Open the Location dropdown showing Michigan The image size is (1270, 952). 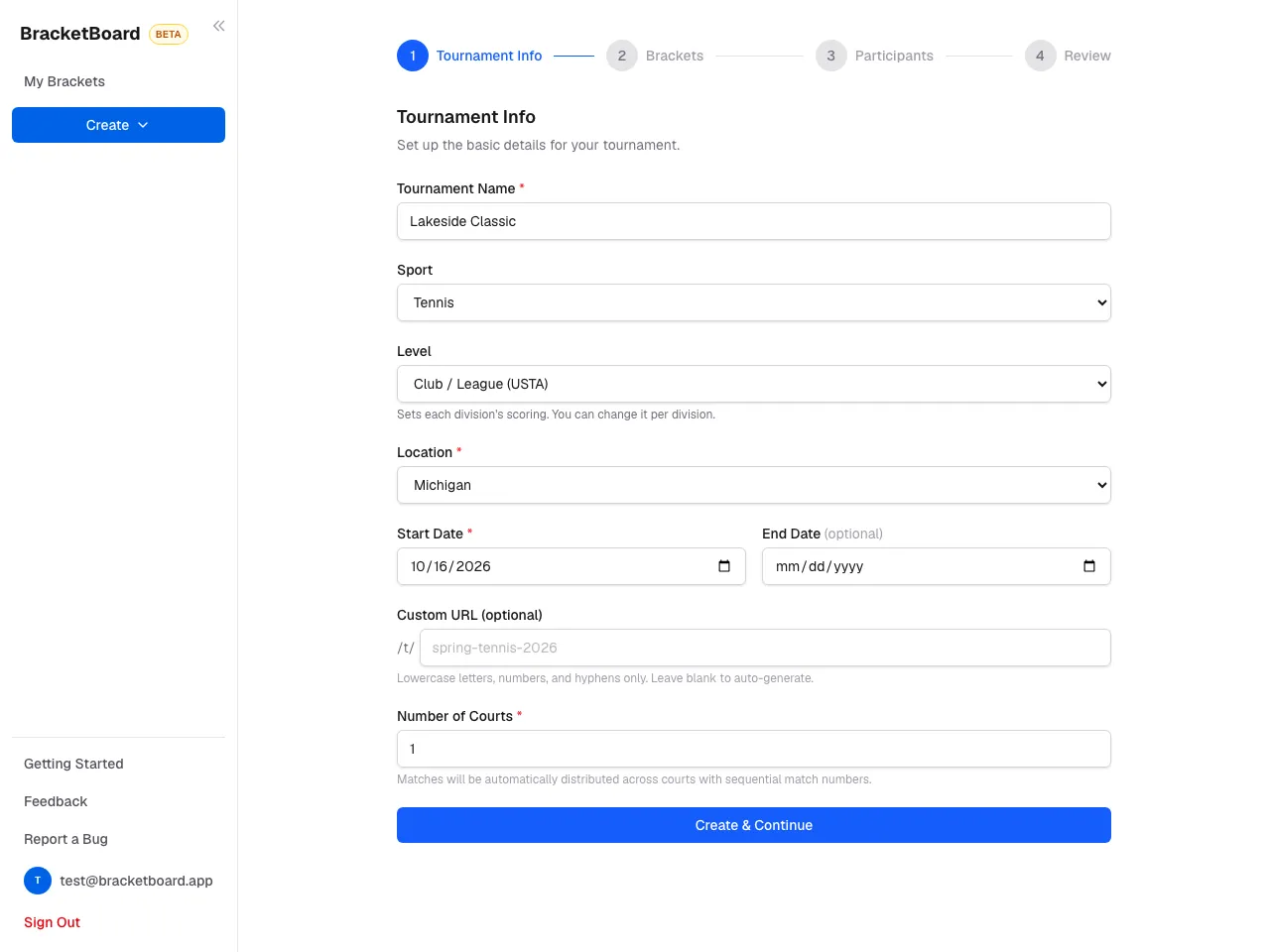754,485
